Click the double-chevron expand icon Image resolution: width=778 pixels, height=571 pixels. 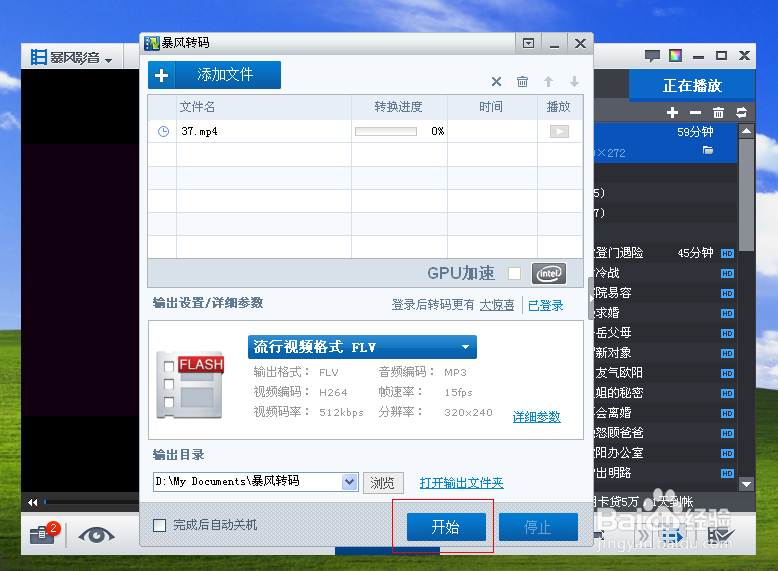click(643, 536)
